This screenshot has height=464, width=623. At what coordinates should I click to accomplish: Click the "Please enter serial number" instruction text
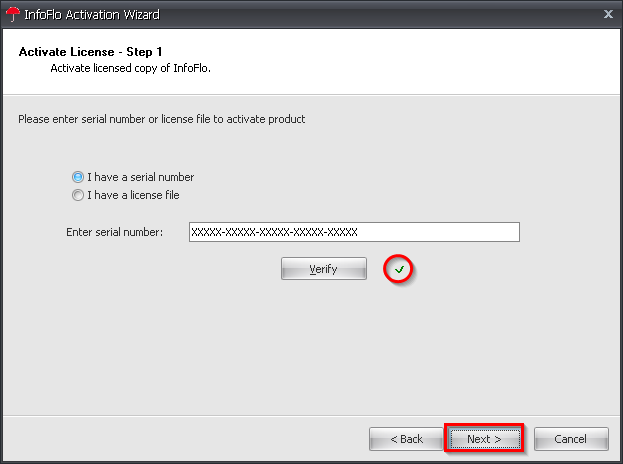[x=162, y=119]
